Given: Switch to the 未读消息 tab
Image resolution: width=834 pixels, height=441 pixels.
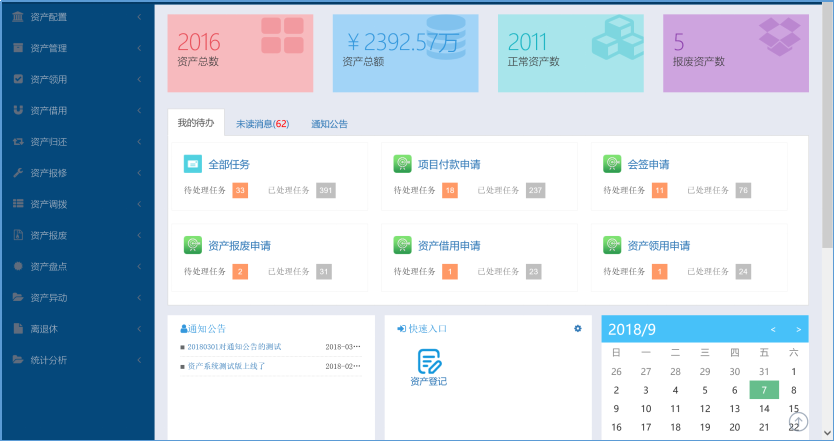Looking at the screenshot, I should 262,124.
